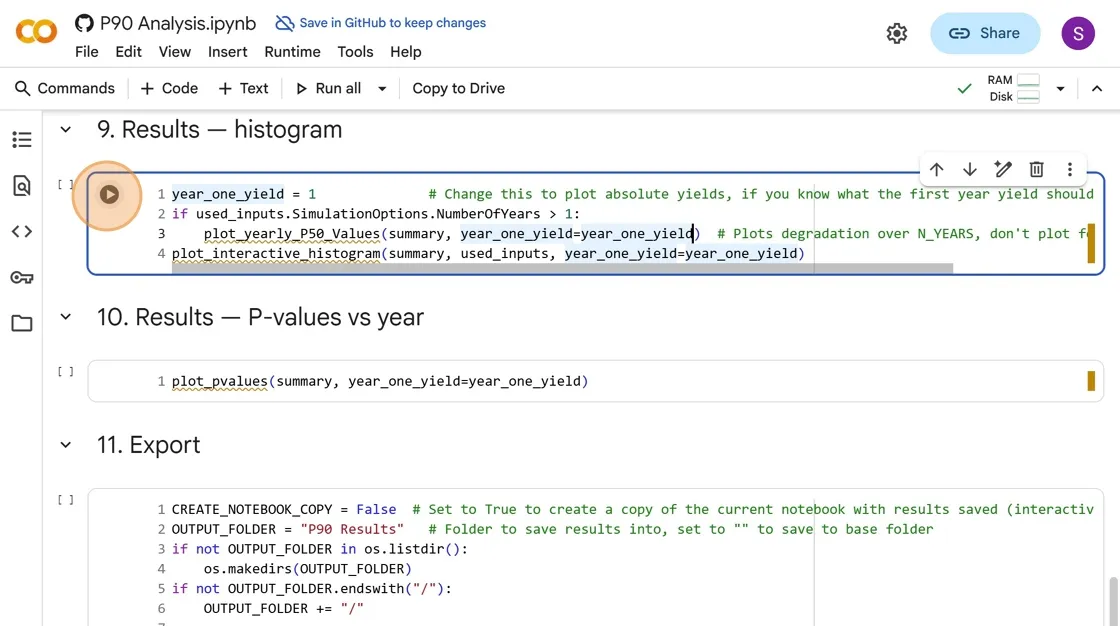Collapse section 9 Results — histogram
1120x626 pixels.
[66, 130]
